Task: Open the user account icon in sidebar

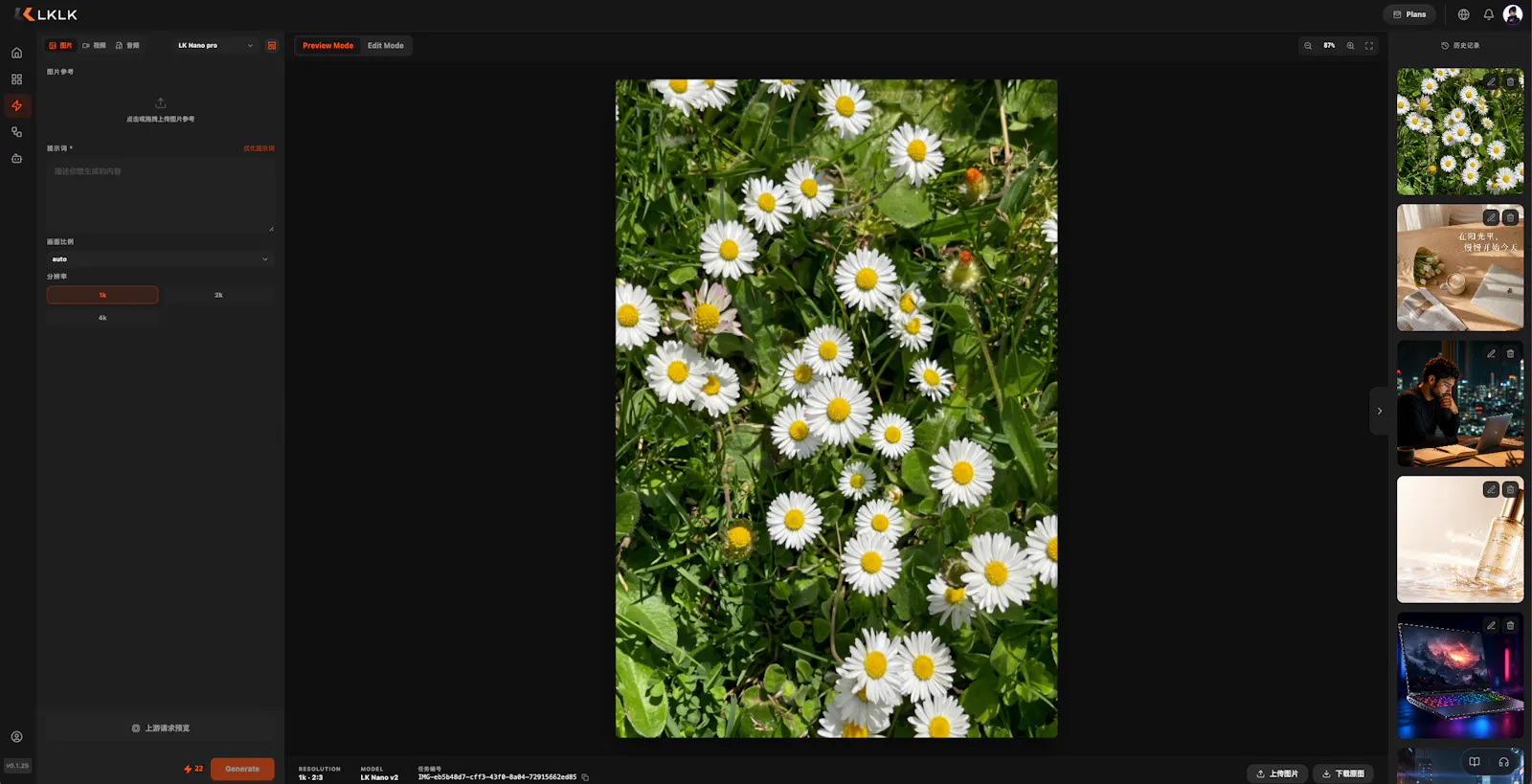Action: 16,737
